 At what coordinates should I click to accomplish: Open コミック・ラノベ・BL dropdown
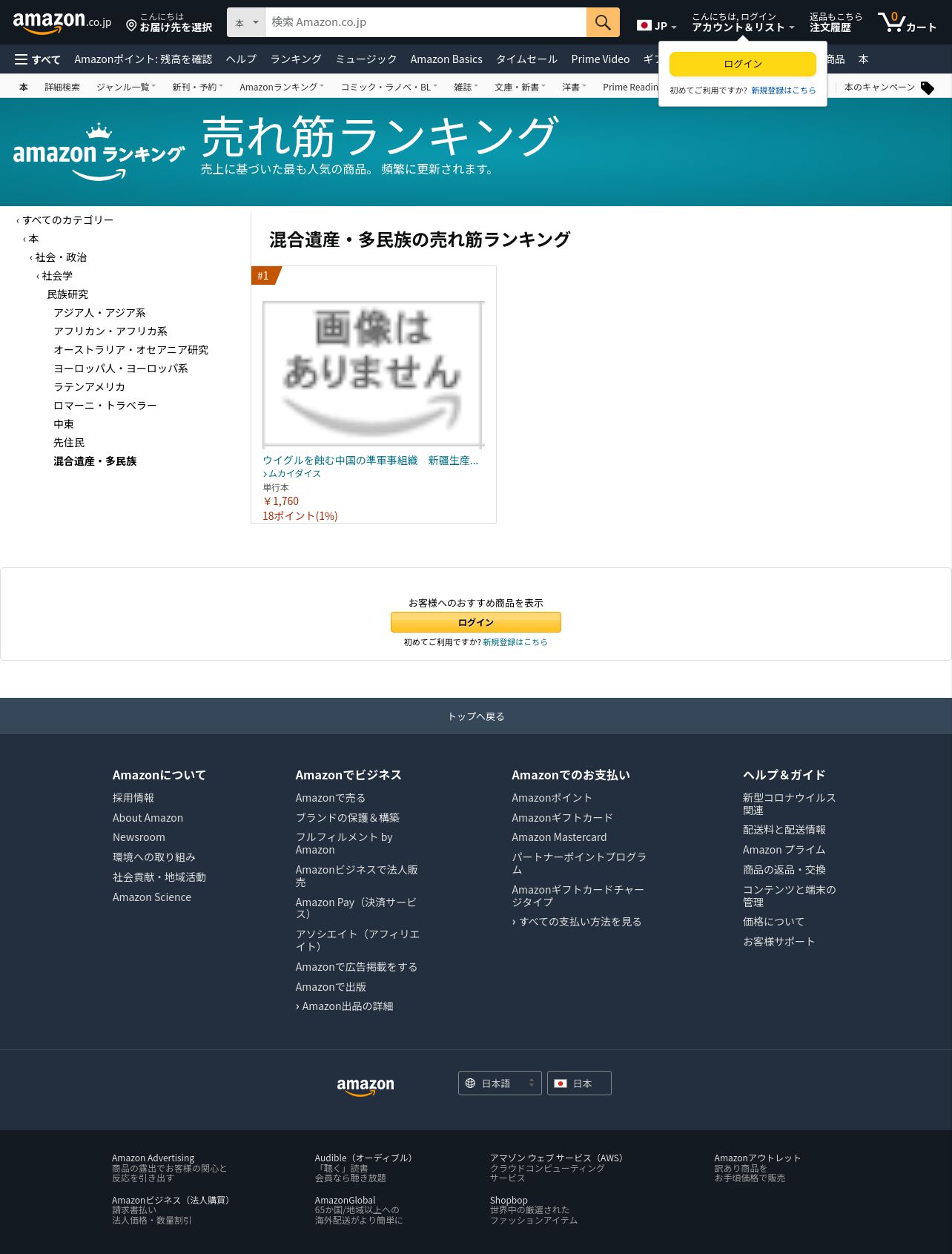(x=389, y=87)
